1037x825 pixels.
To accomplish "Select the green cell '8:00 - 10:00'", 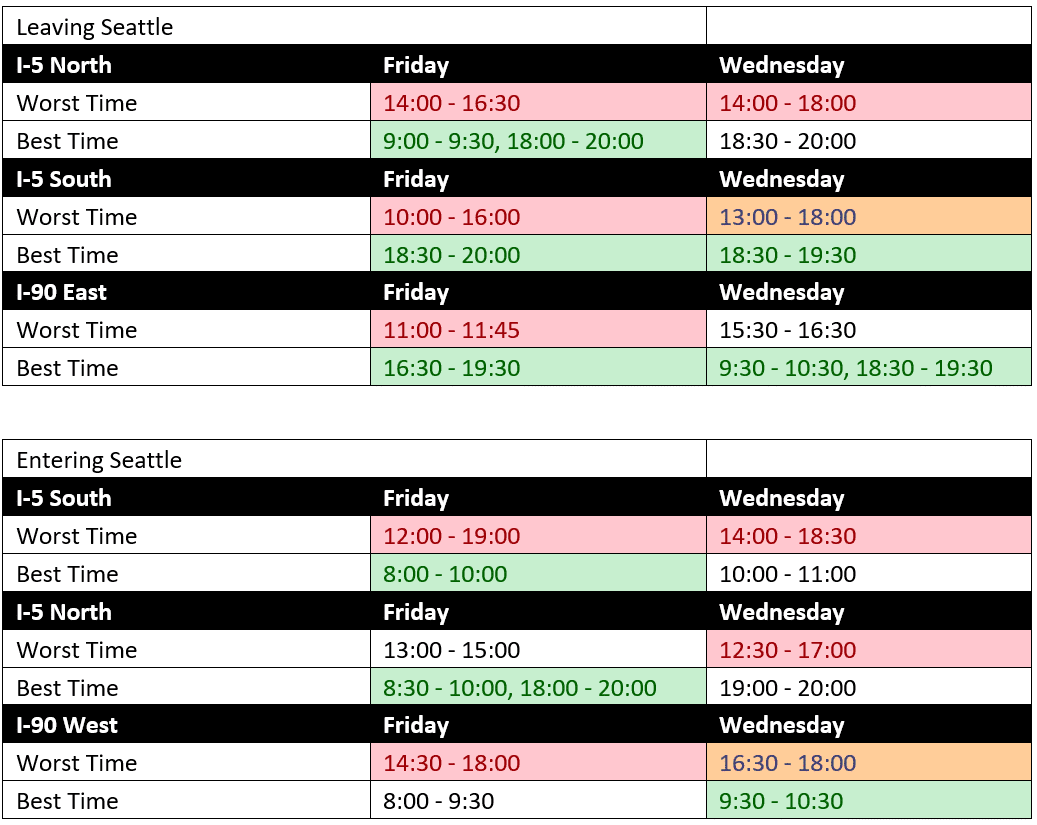I will point(538,573).
